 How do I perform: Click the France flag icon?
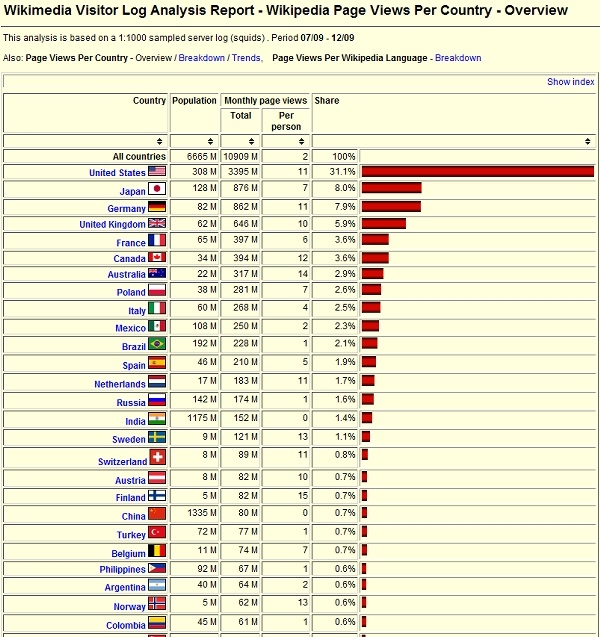coord(157,240)
